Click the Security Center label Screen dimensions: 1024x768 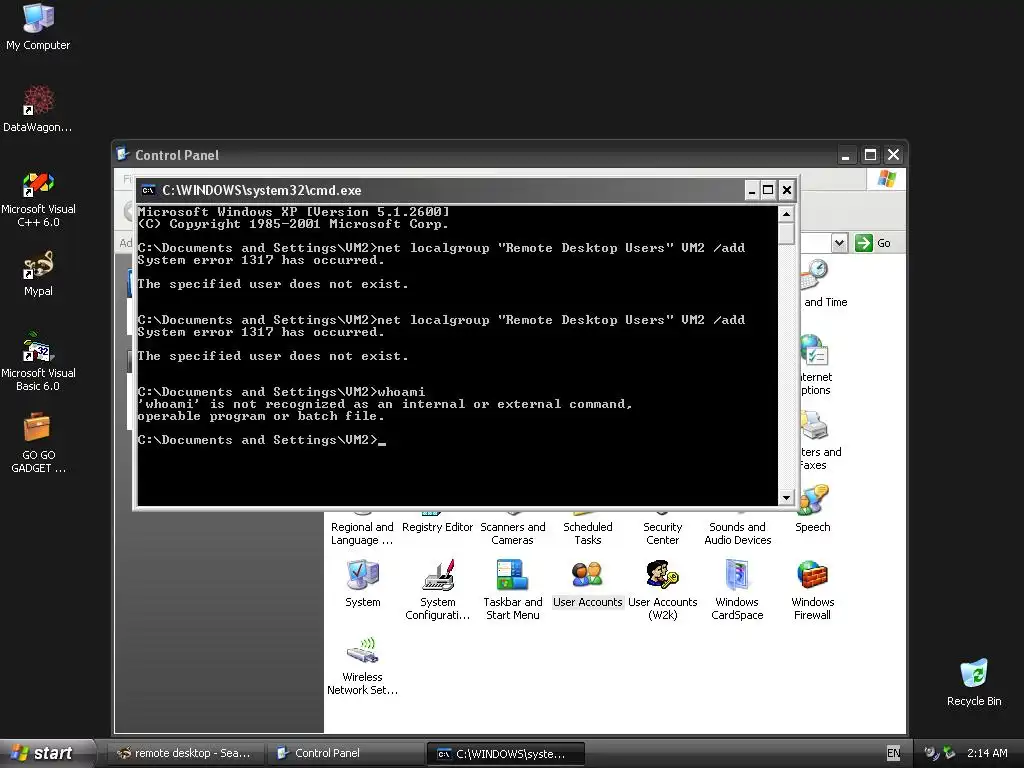[662, 534]
